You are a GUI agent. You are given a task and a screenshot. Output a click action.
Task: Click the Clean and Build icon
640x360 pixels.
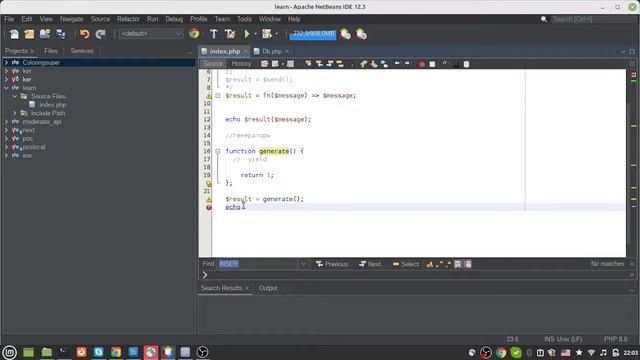tap(230, 34)
